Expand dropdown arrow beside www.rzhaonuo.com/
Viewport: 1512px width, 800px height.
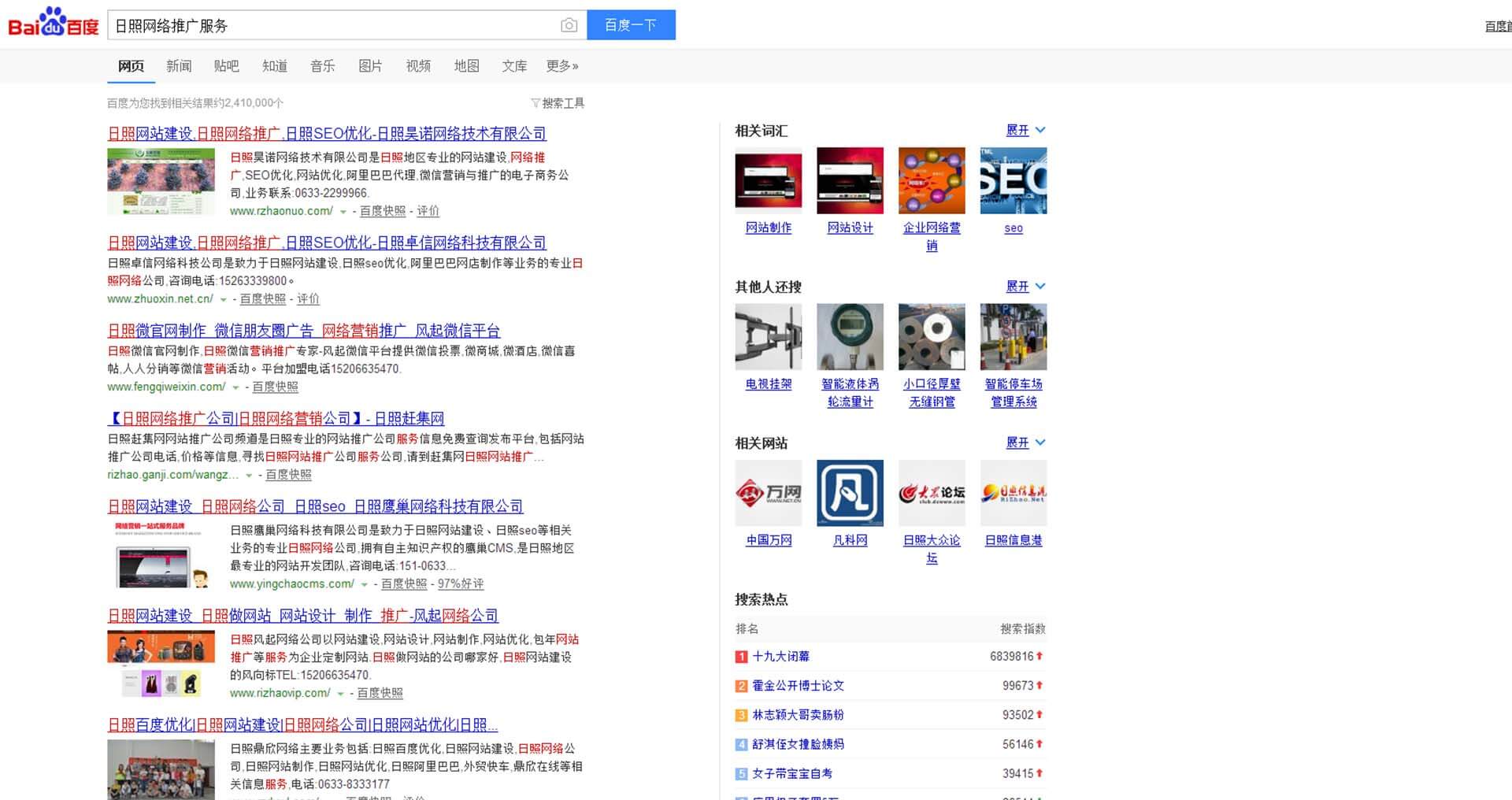click(343, 212)
